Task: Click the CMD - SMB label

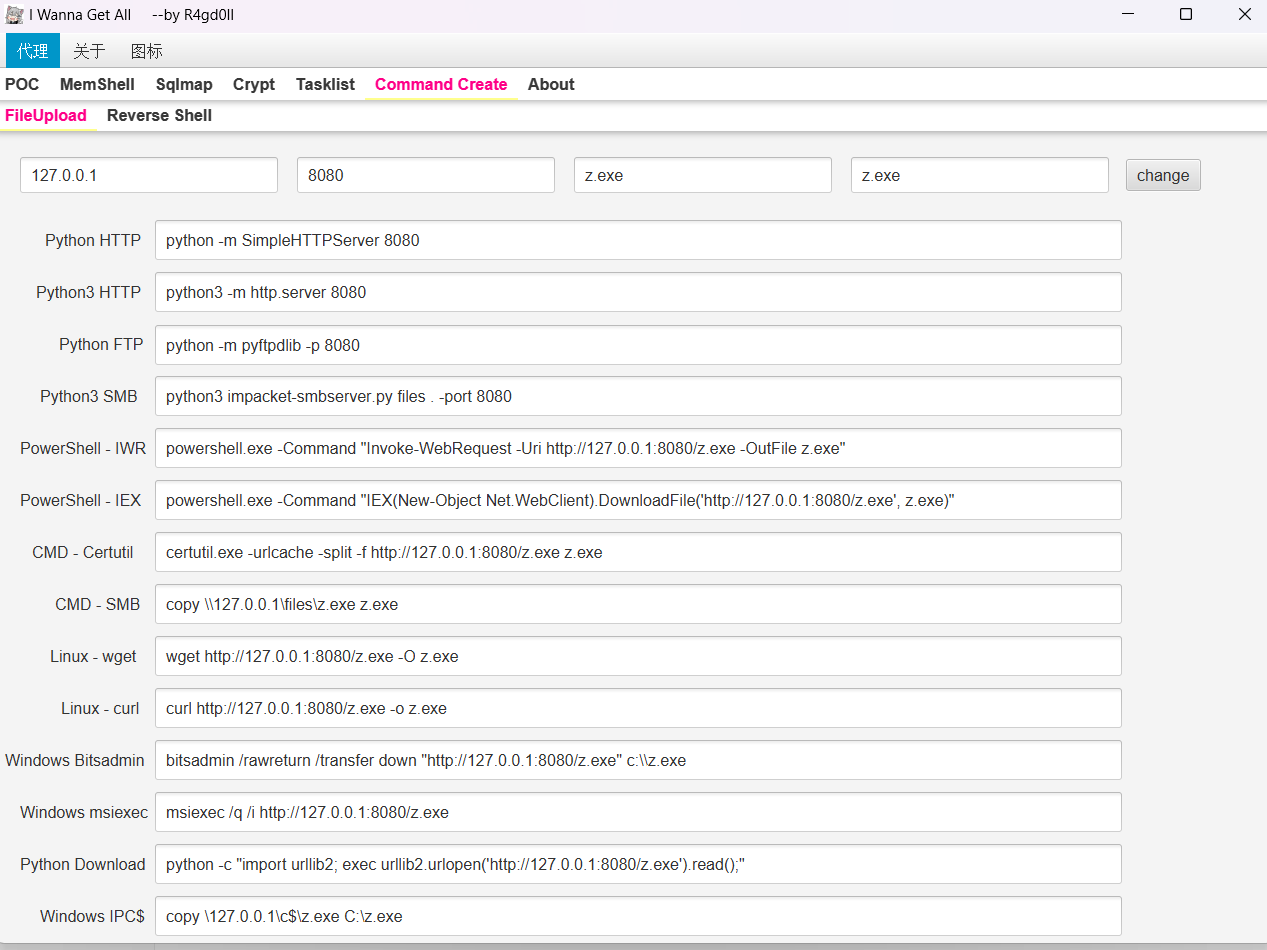Action: 98,604
